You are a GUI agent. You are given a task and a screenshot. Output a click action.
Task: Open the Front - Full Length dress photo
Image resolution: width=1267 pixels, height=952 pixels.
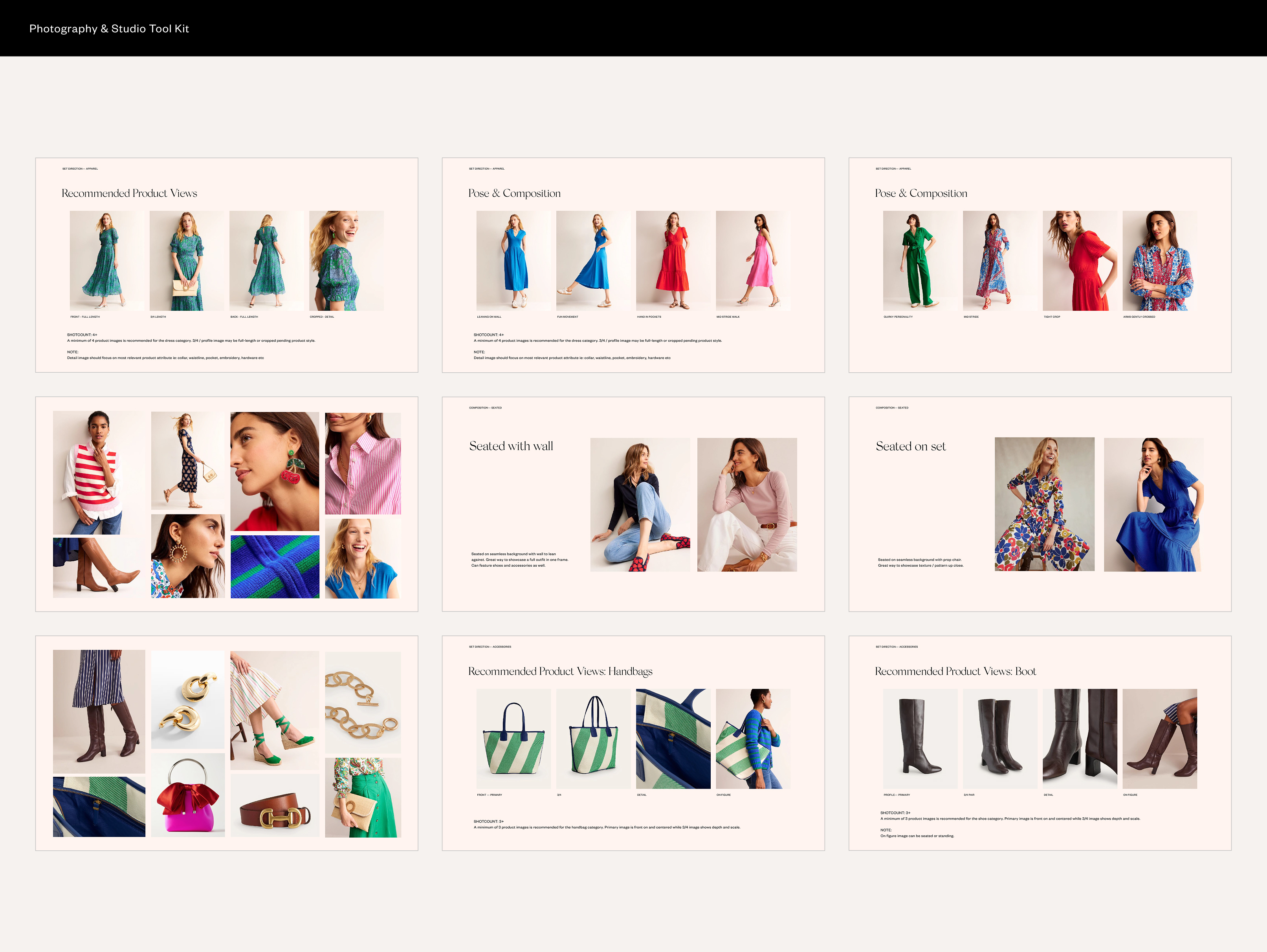click(x=106, y=260)
